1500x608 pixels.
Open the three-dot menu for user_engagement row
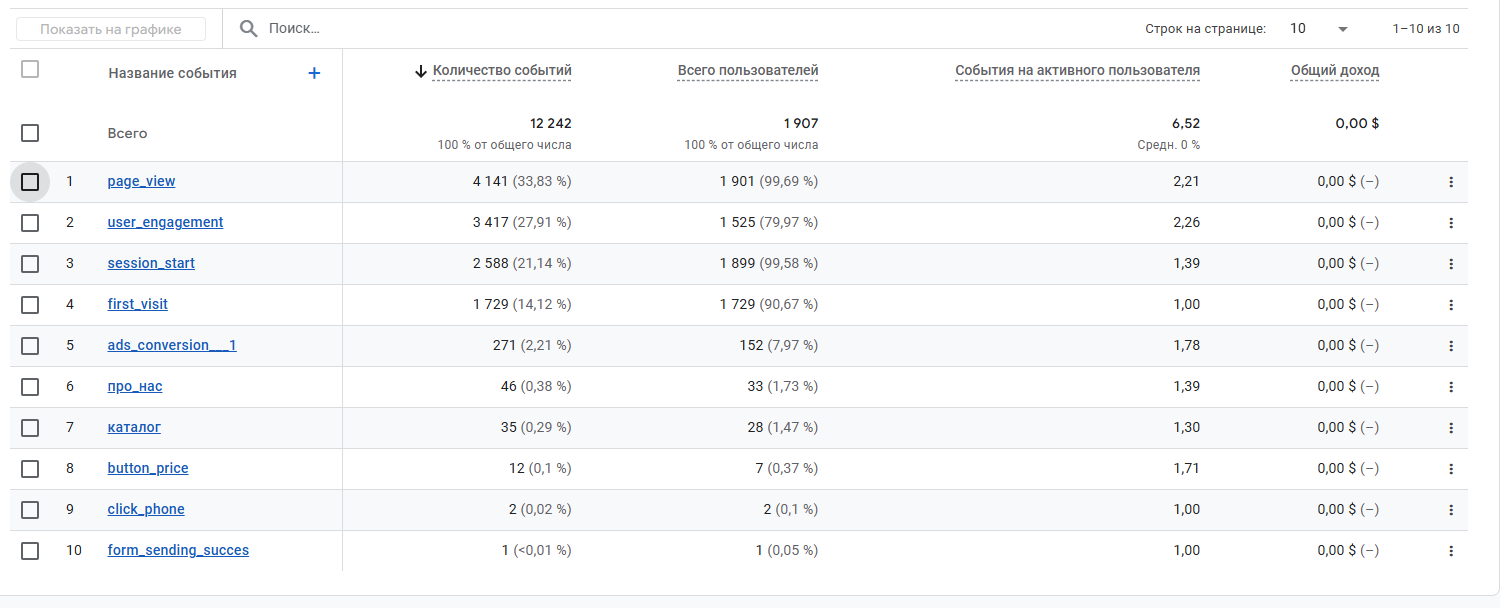point(1451,223)
